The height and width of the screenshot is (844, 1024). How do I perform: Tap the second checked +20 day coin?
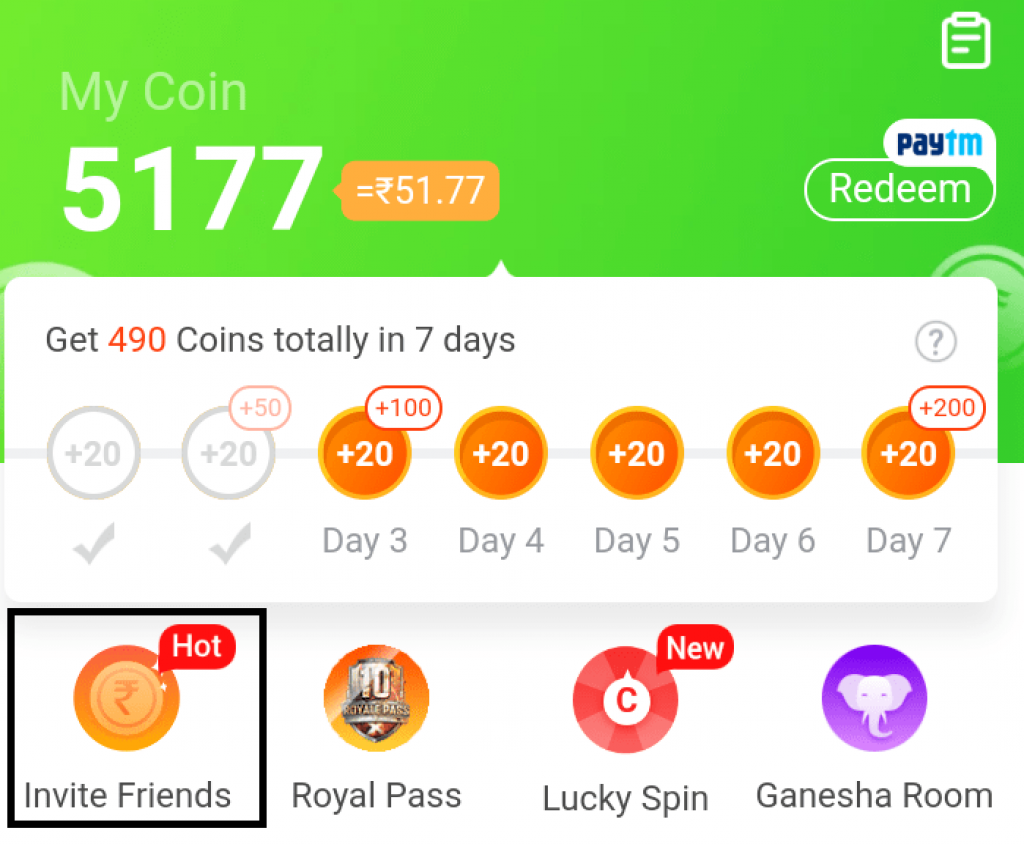tap(229, 453)
